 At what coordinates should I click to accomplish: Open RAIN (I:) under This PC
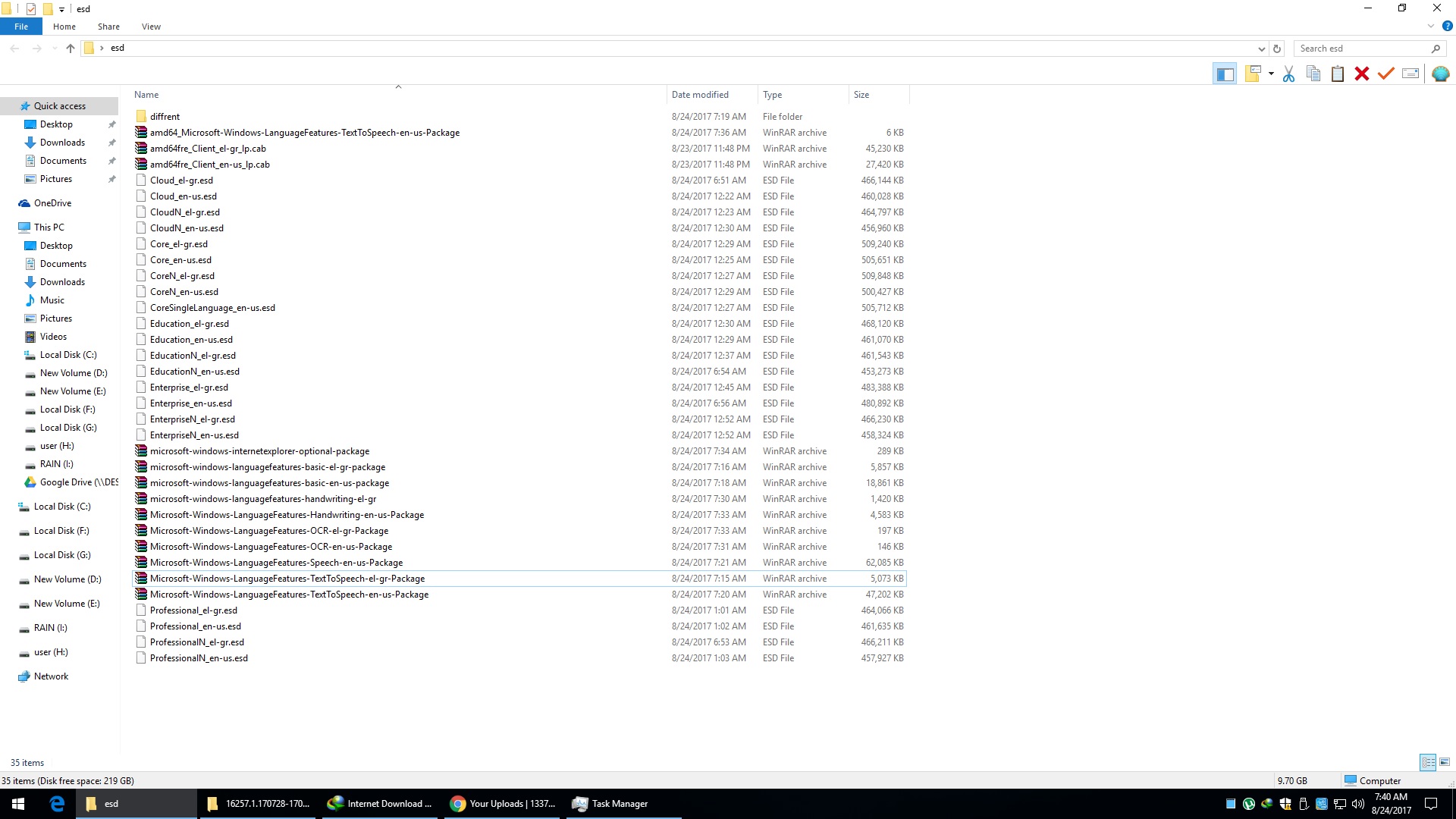click(56, 464)
